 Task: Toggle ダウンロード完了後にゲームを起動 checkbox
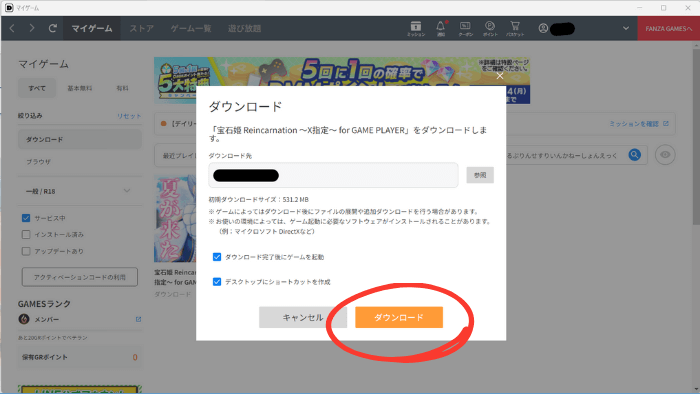(x=217, y=257)
